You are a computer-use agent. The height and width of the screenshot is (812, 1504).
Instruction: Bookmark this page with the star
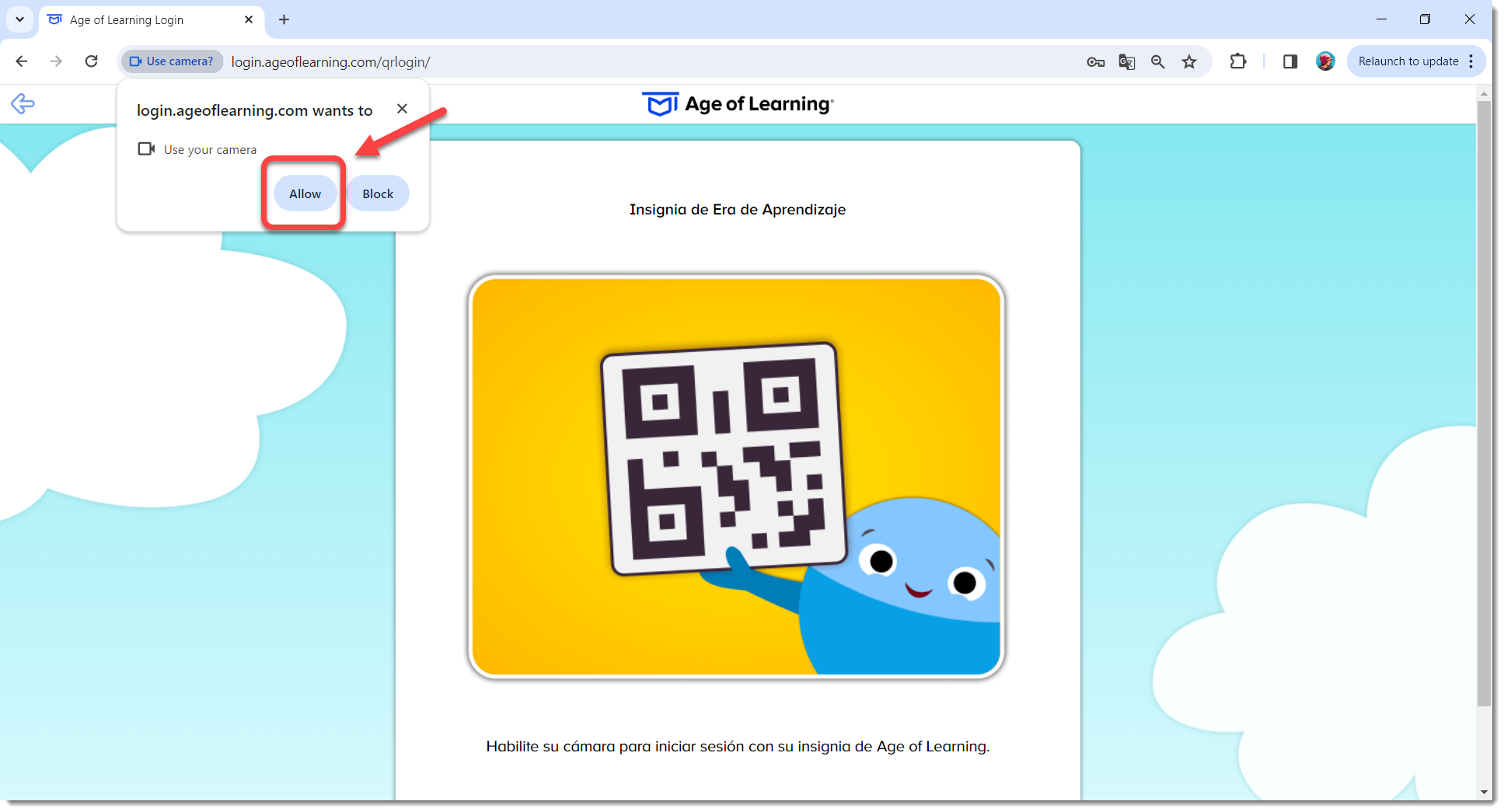pyautogui.click(x=1189, y=62)
